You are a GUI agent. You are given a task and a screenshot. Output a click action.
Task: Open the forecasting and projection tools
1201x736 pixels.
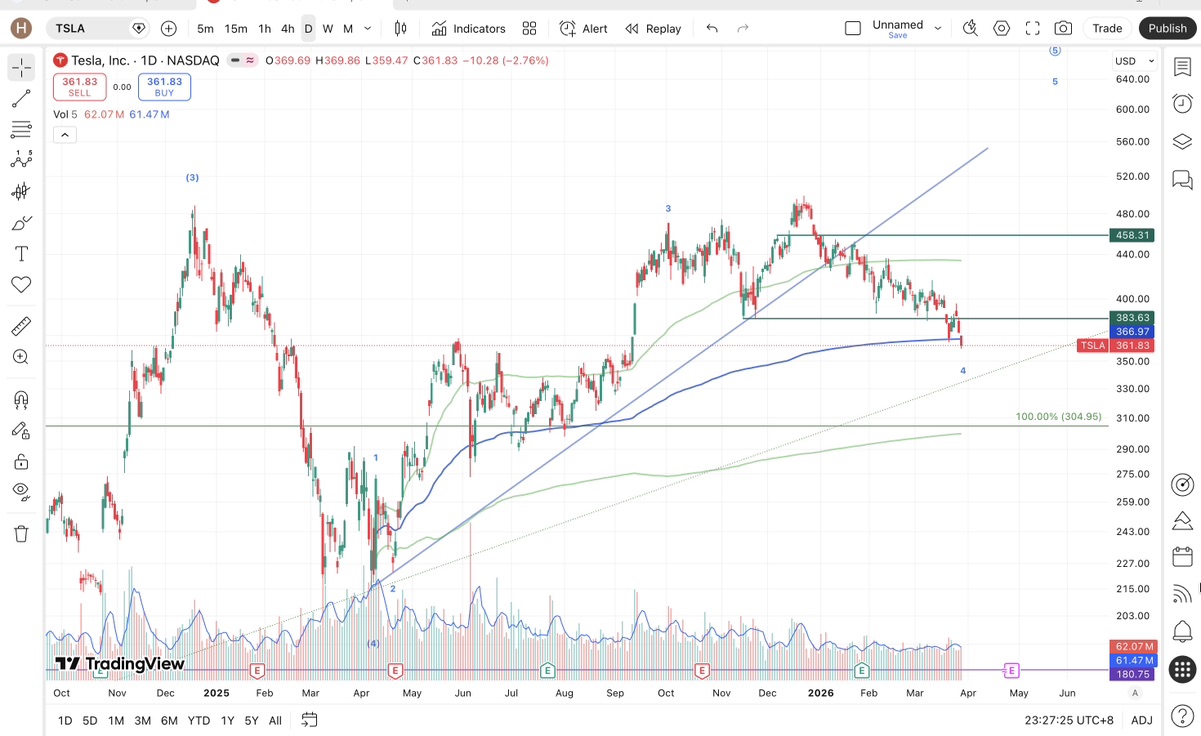[x=21, y=191]
